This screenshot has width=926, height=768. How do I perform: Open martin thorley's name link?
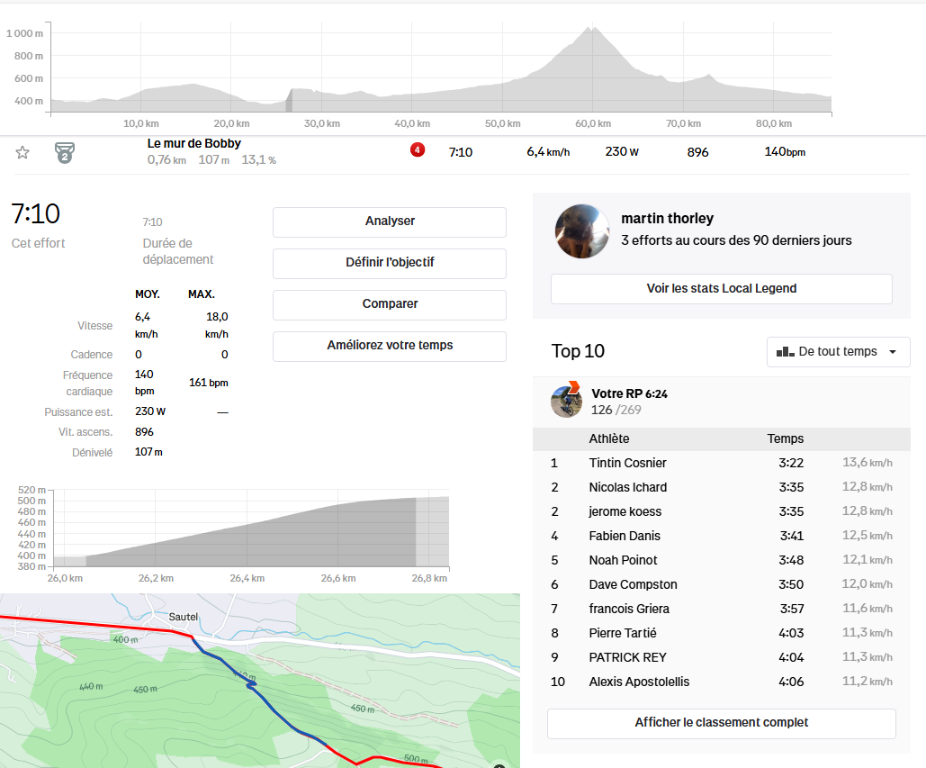pyautogui.click(x=667, y=219)
